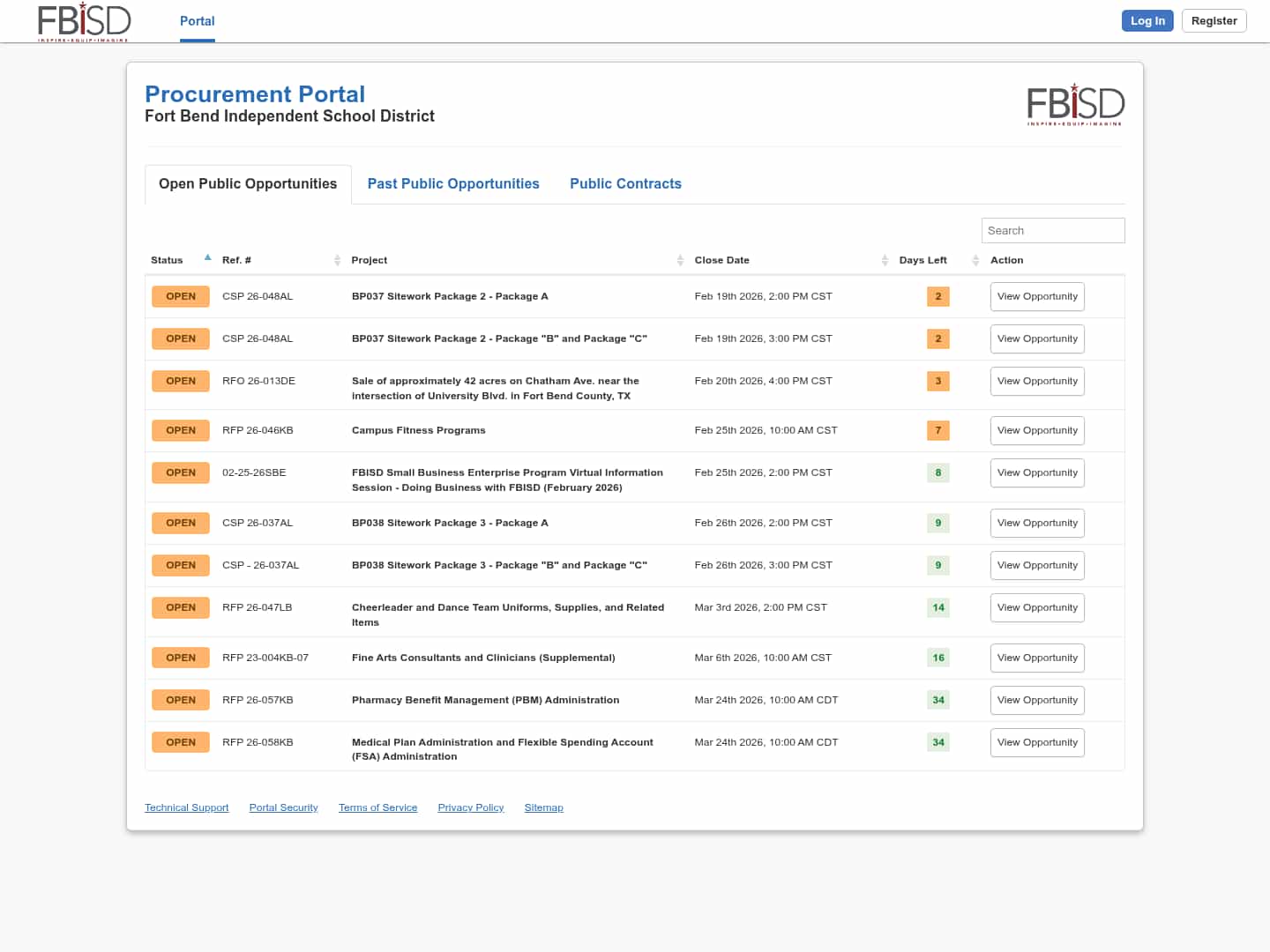Open the Privacy Policy footer link
The width and height of the screenshot is (1270, 952).
click(x=470, y=807)
